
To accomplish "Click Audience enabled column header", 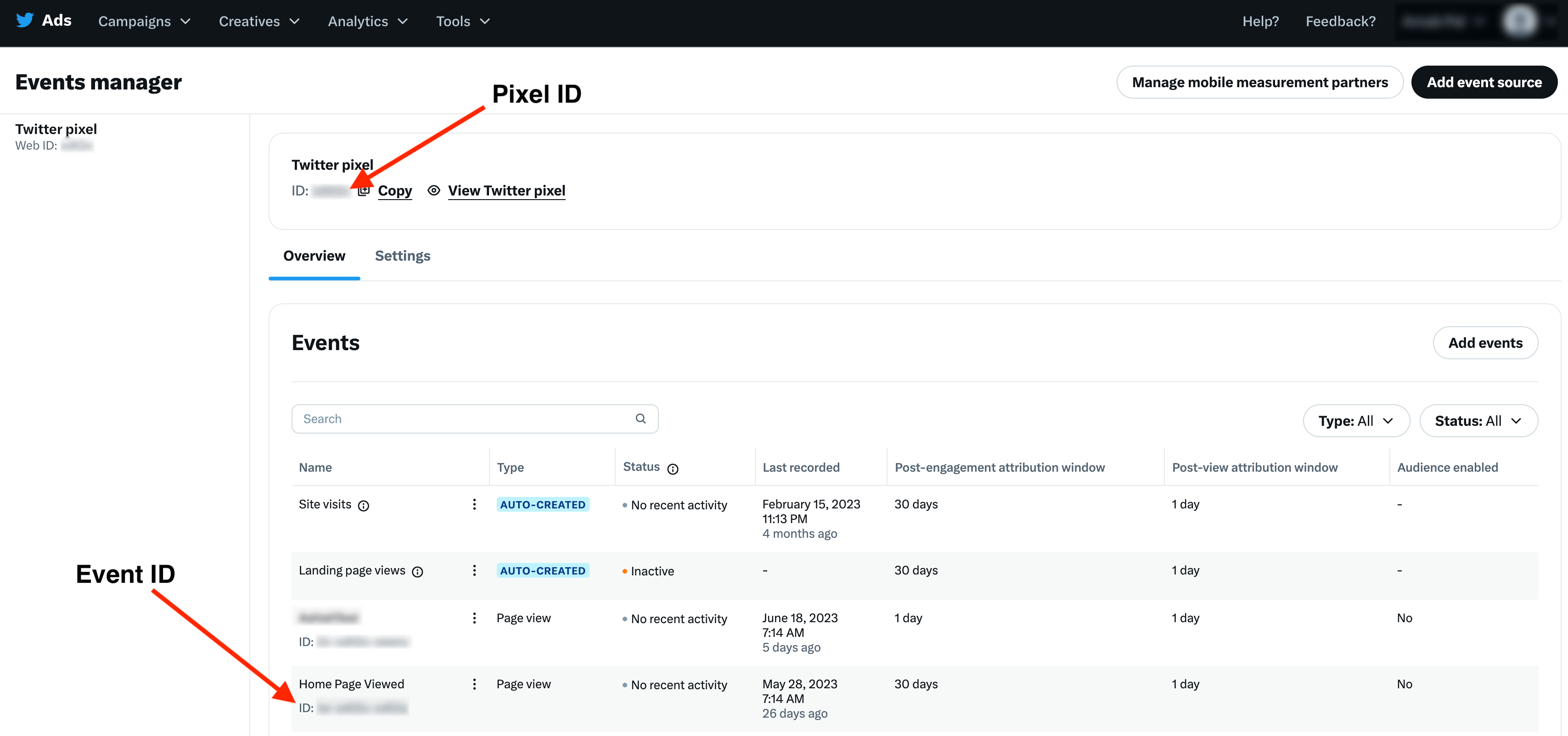I will pyautogui.click(x=1448, y=467).
